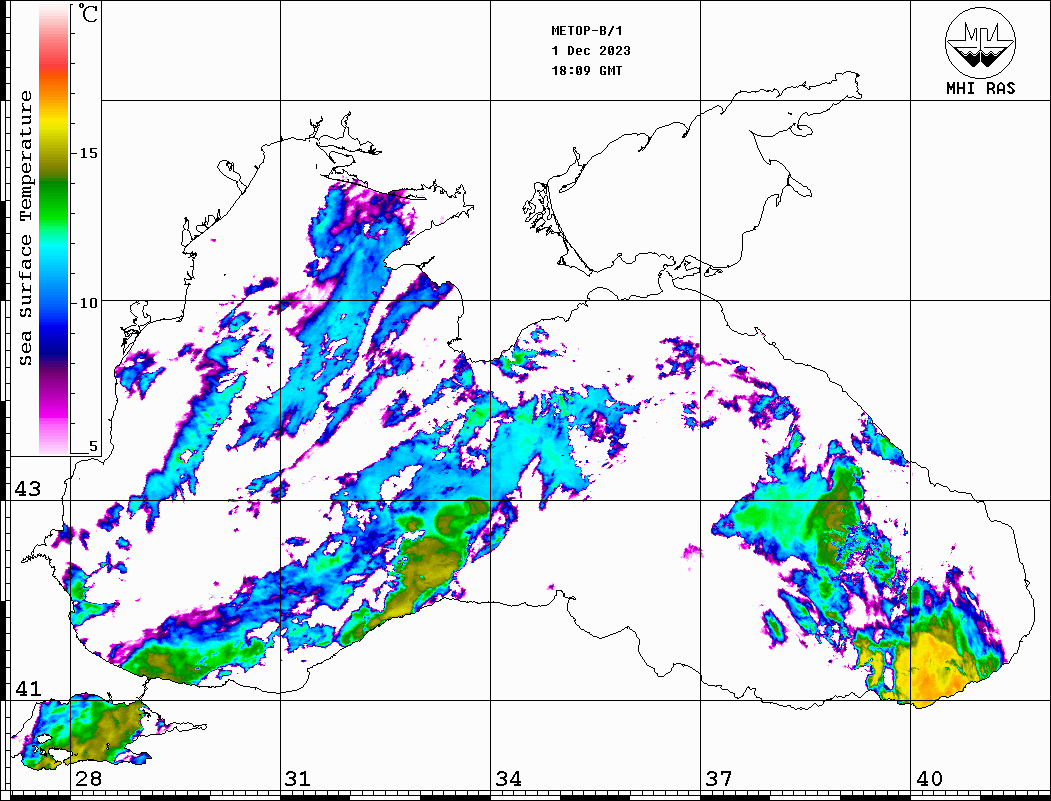1051x801 pixels.
Task: Click the °C unit label
Action: tap(88, 13)
